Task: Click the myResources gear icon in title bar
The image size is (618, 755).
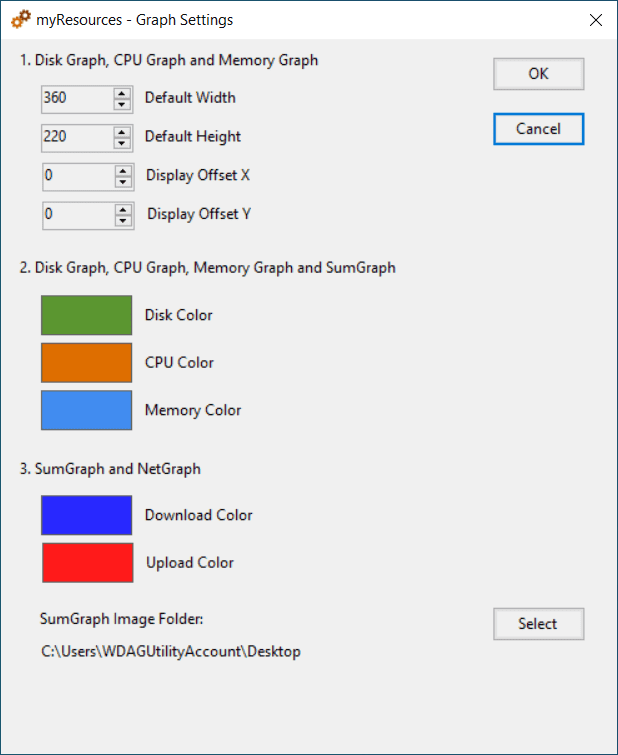Action: click(21, 19)
